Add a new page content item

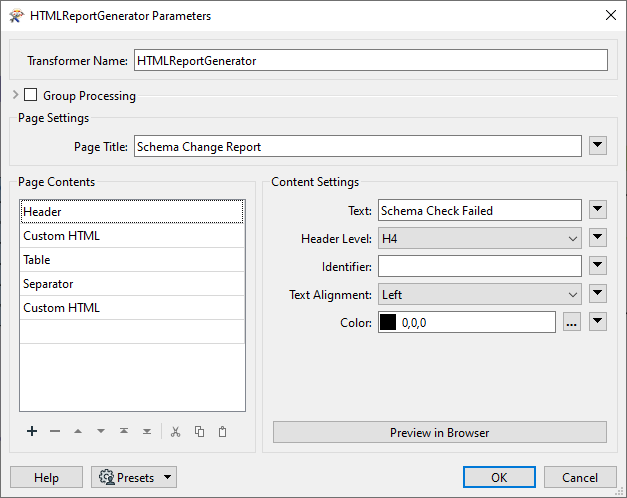coord(32,431)
